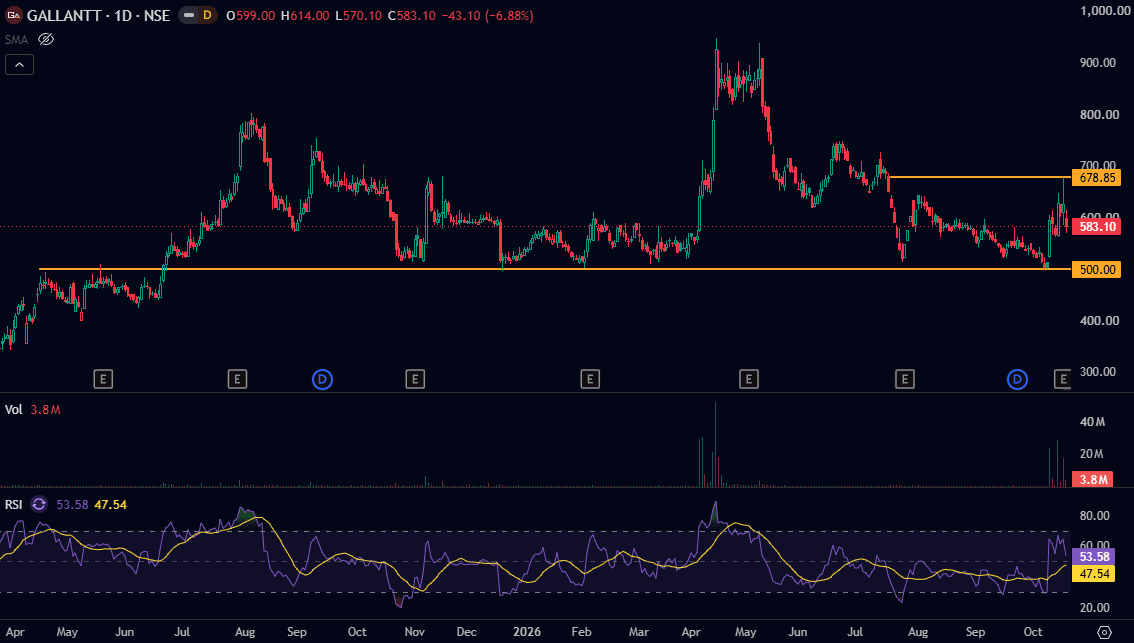This screenshot has height=643, width=1134.
Task: Click the 53.58 value beside RSI
Action: click(x=72, y=504)
